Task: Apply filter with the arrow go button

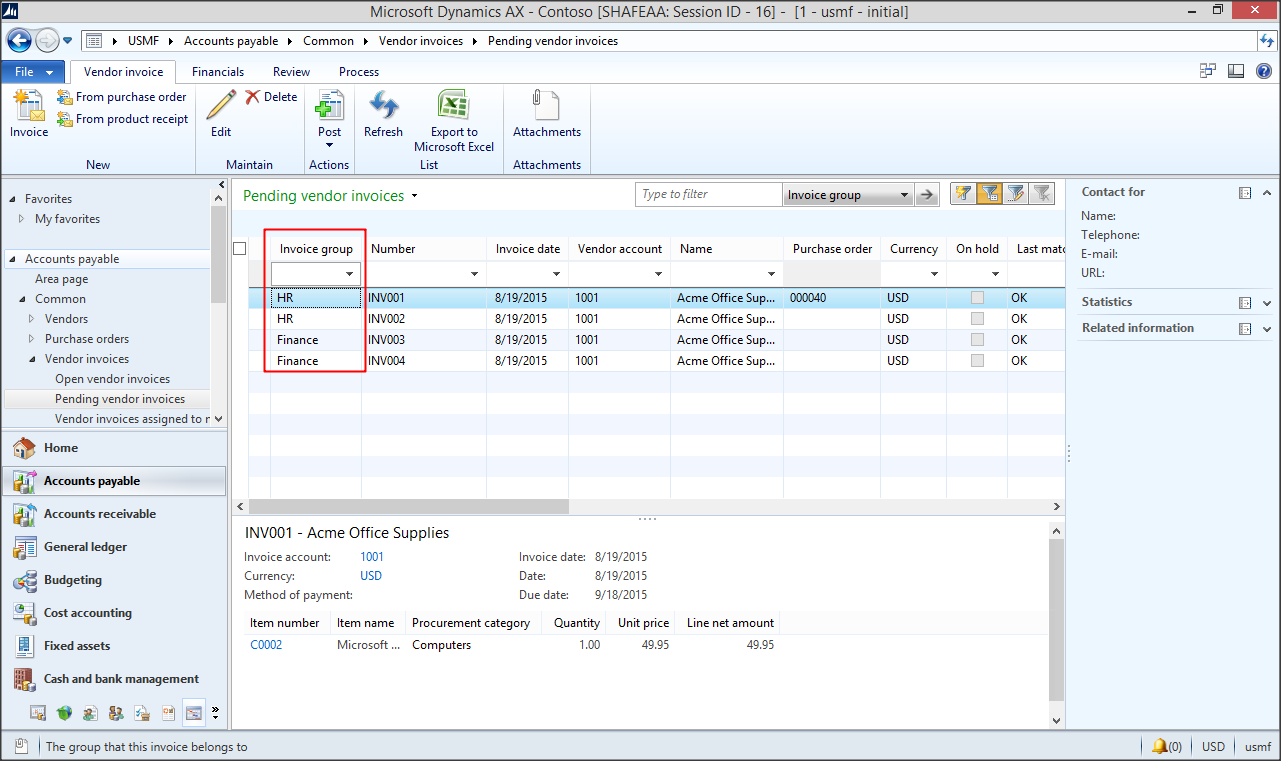Action: coord(928,195)
